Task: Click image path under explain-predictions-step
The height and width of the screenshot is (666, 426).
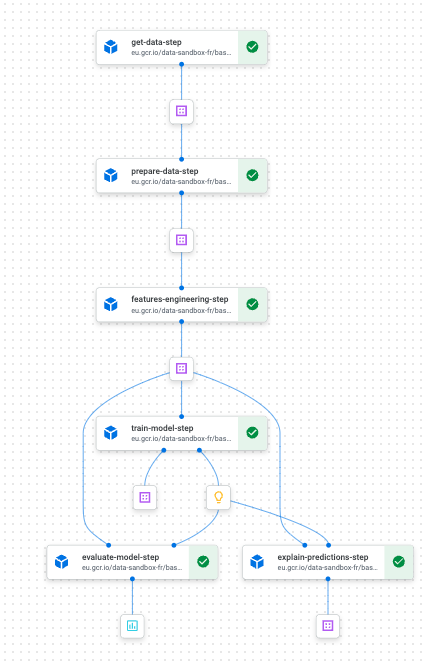Action: tap(327, 567)
